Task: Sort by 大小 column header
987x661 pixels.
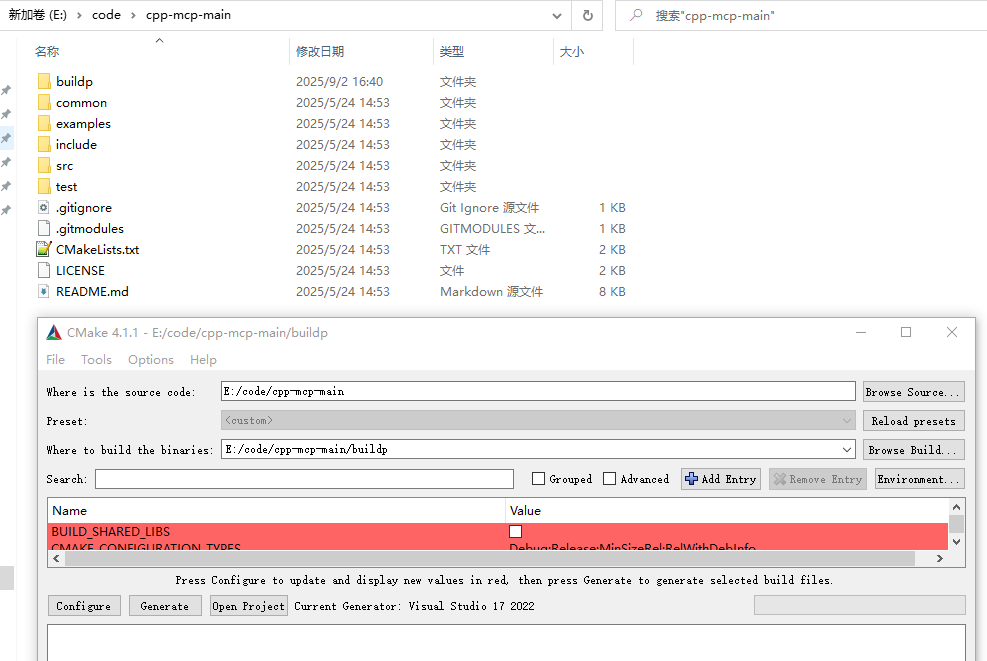Action: 594,52
